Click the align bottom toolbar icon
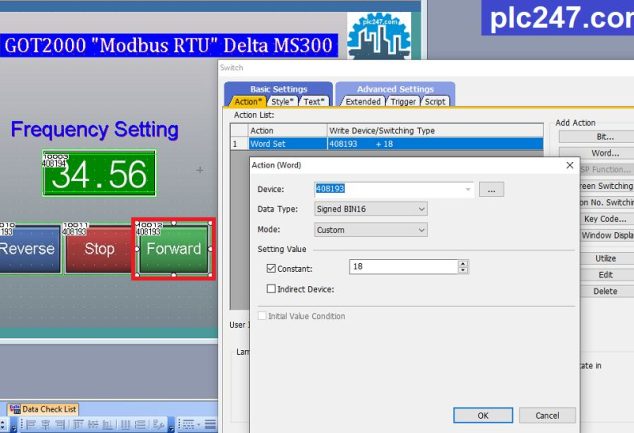Screen dimensions: 634x433 tap(107, 425)
